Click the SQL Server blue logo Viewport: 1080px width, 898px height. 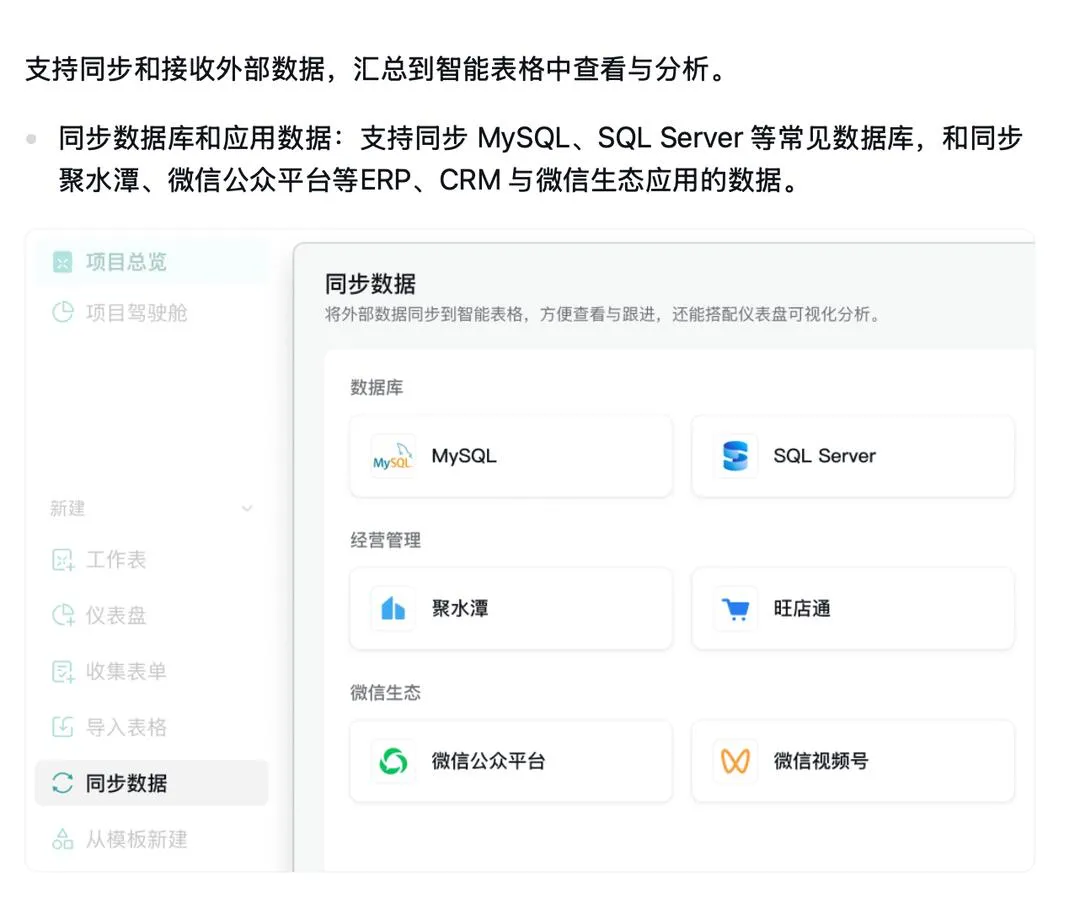pyautogui.click(x=736, y=456)
